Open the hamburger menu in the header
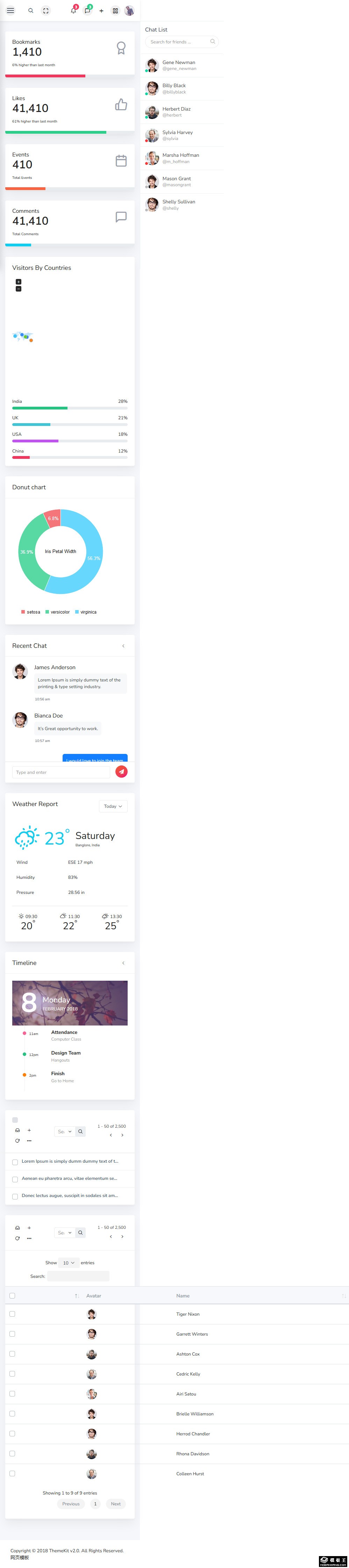Image resolution: width=349 pixels, height=1568 pixels. pos(10,10)
